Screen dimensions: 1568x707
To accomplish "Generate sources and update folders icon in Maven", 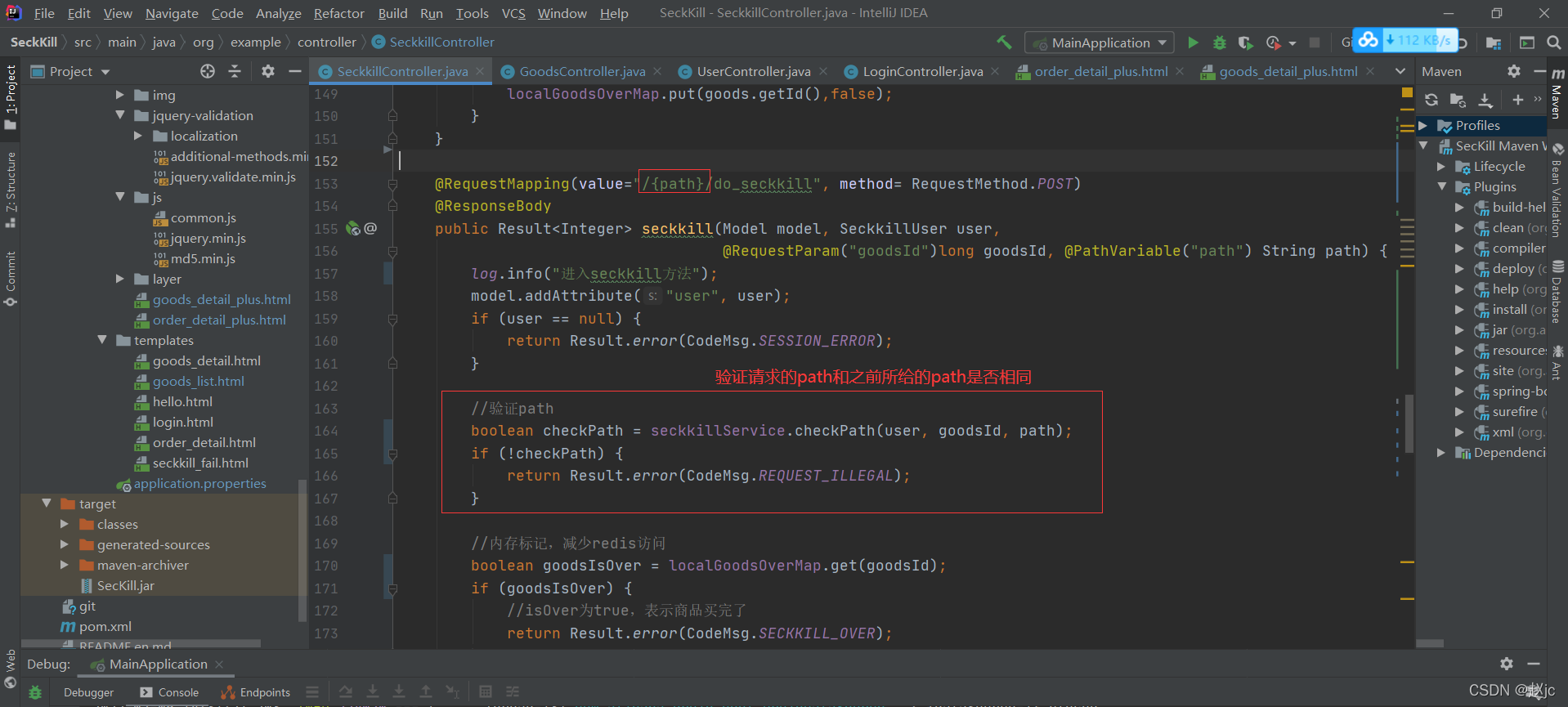I will point(1458,100).
